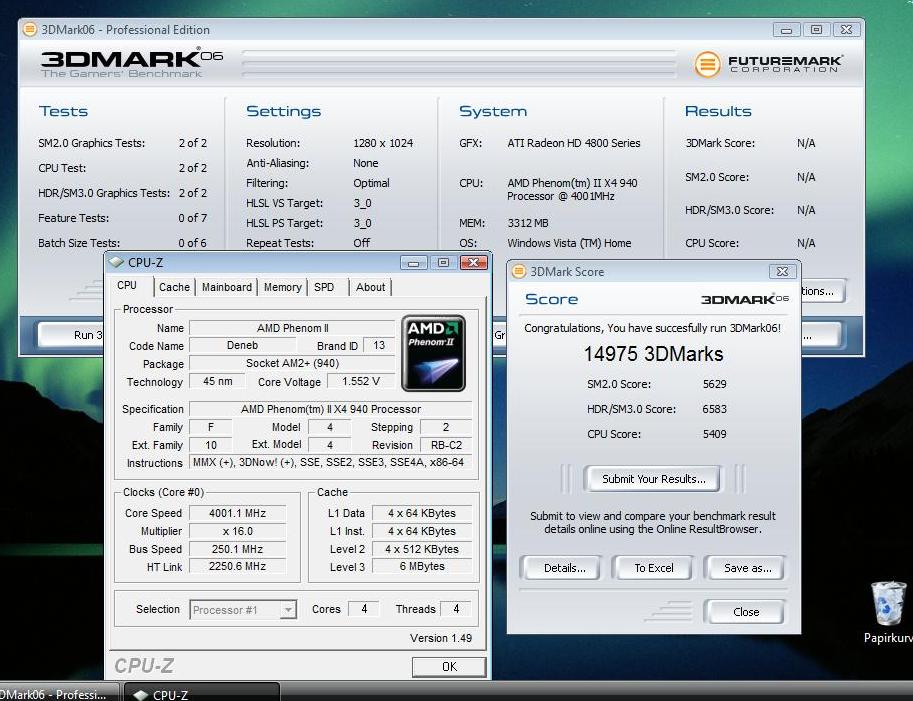Click the Core Voltage value 1.552 V
The width and height of the screenshot is (913, 701).
361,381
